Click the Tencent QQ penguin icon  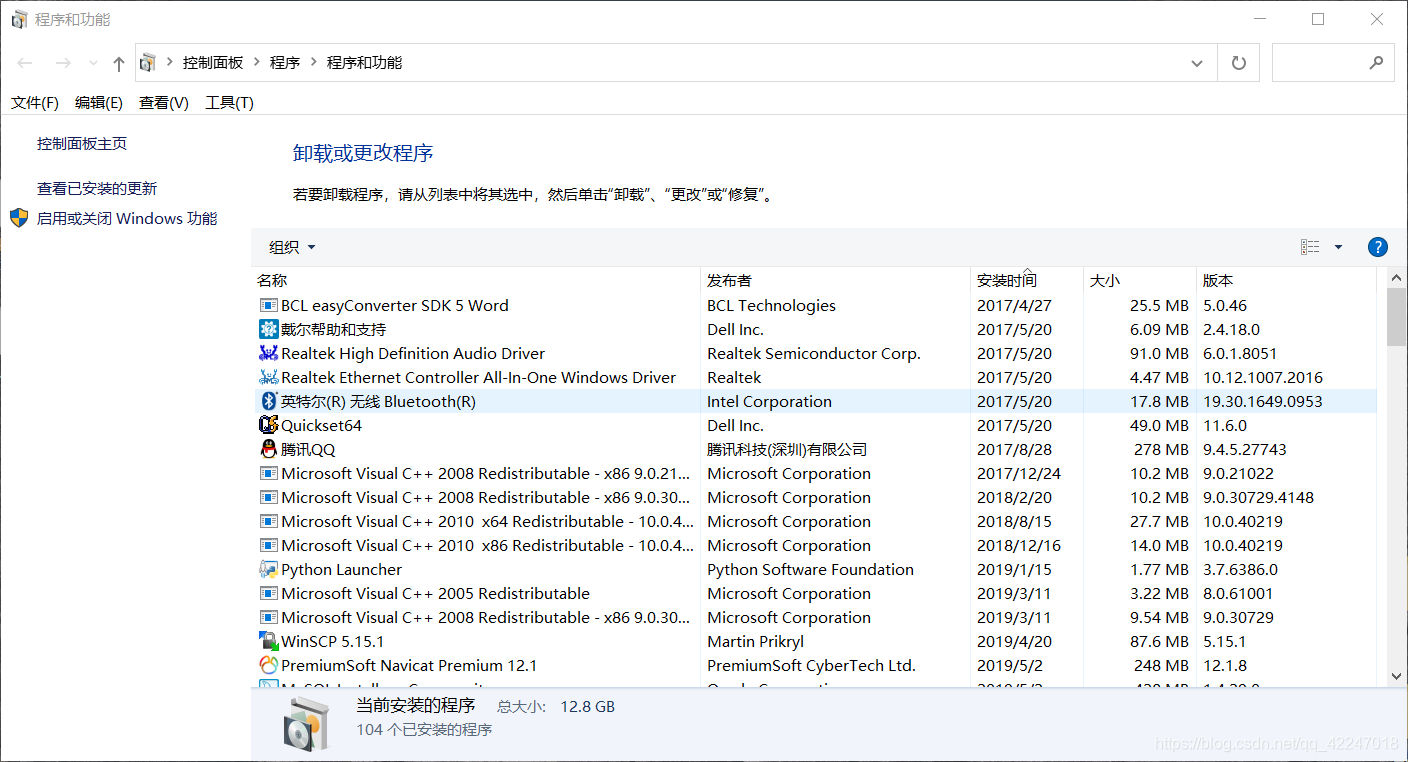[268, 450]
